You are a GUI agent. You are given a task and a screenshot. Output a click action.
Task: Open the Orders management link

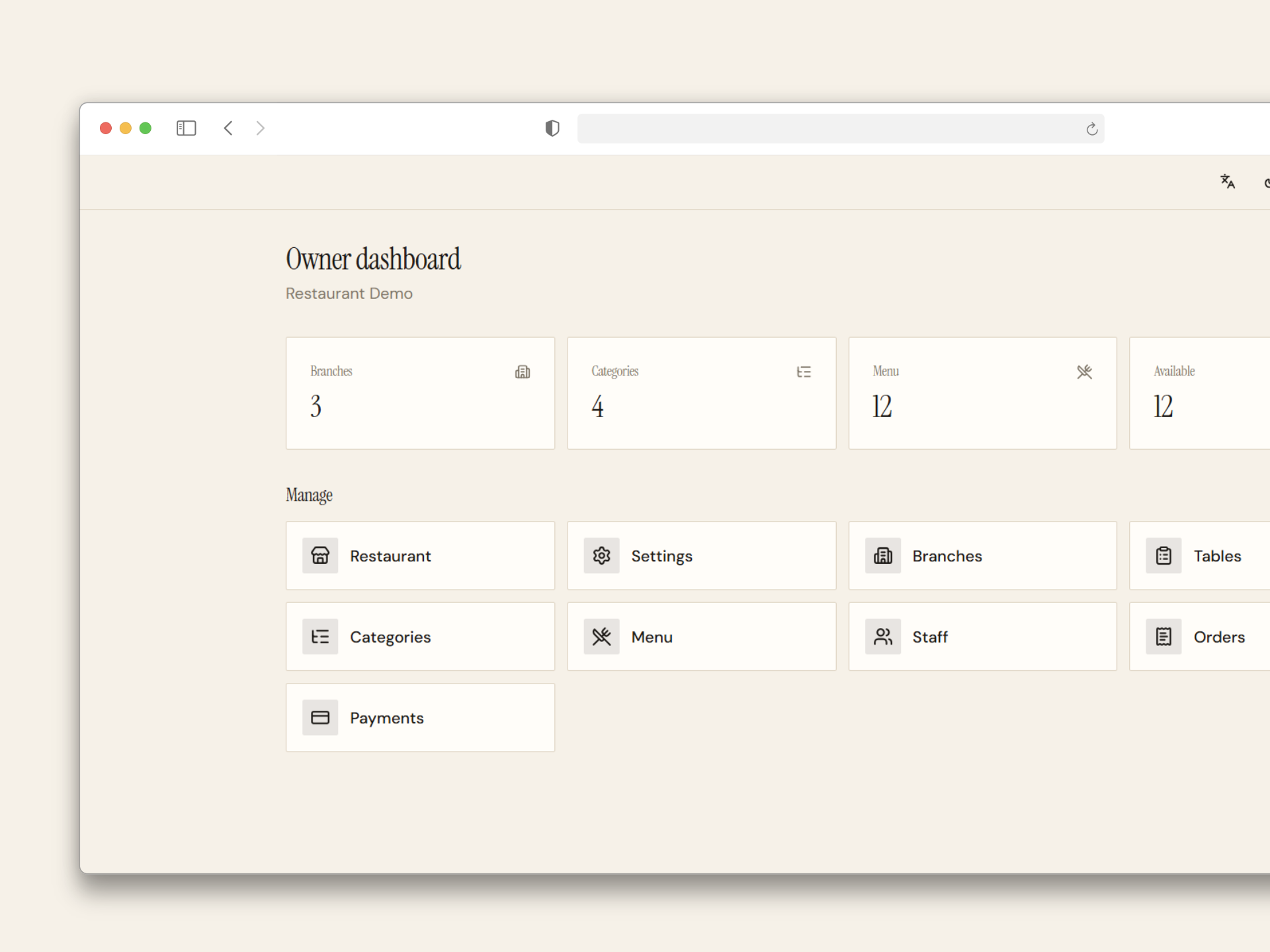point(1199,637)
